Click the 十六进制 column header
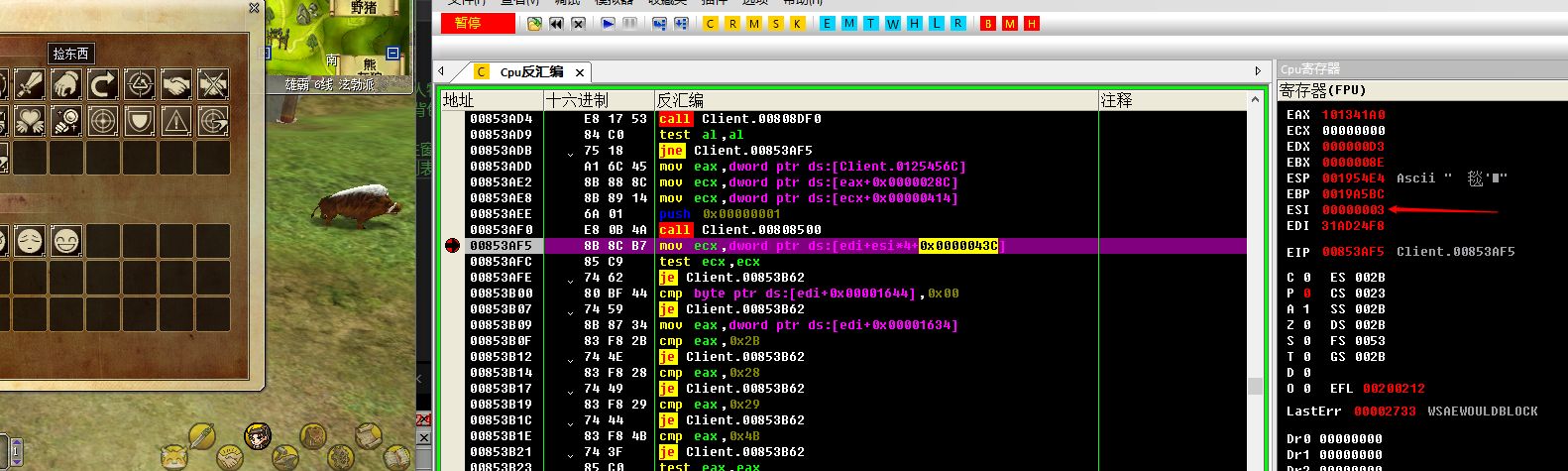The image size is (1568, 471). pos(600,100)
